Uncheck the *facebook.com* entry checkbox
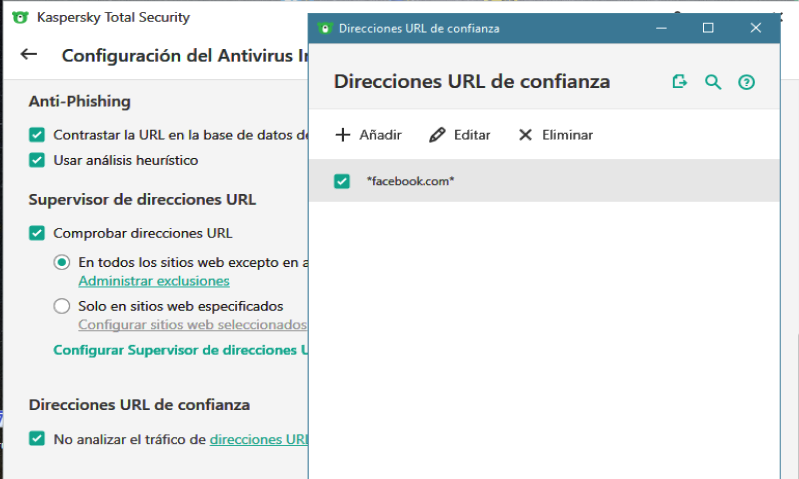This screenshot has width=799, height=479. point(342,181)
